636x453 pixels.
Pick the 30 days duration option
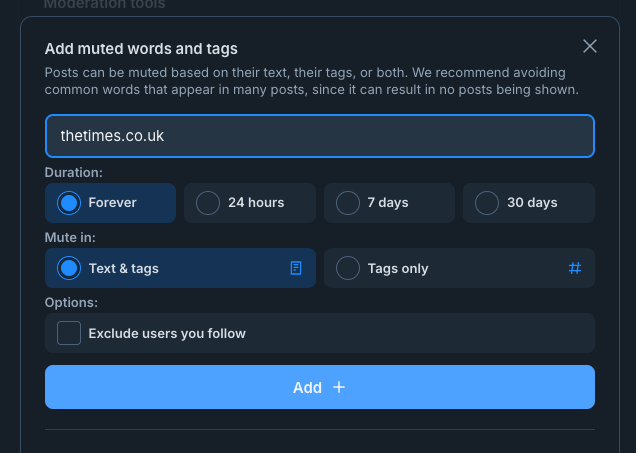click(x=487, y=203)
